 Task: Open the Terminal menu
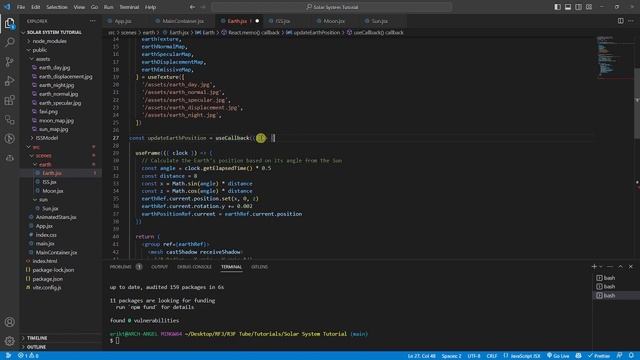point(129,7)
